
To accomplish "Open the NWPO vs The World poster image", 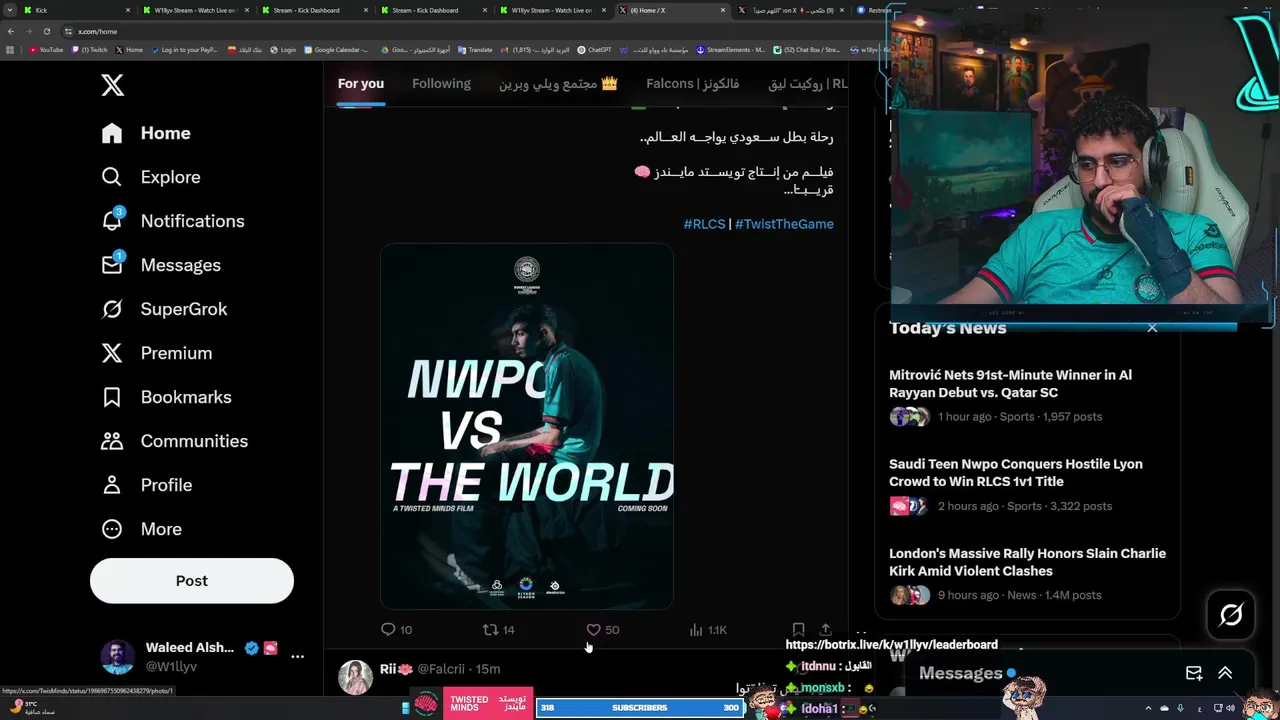I will point(527,427).
